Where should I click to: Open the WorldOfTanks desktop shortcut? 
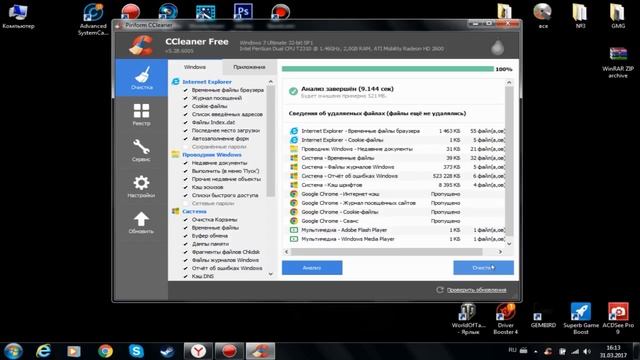[469, 319]
